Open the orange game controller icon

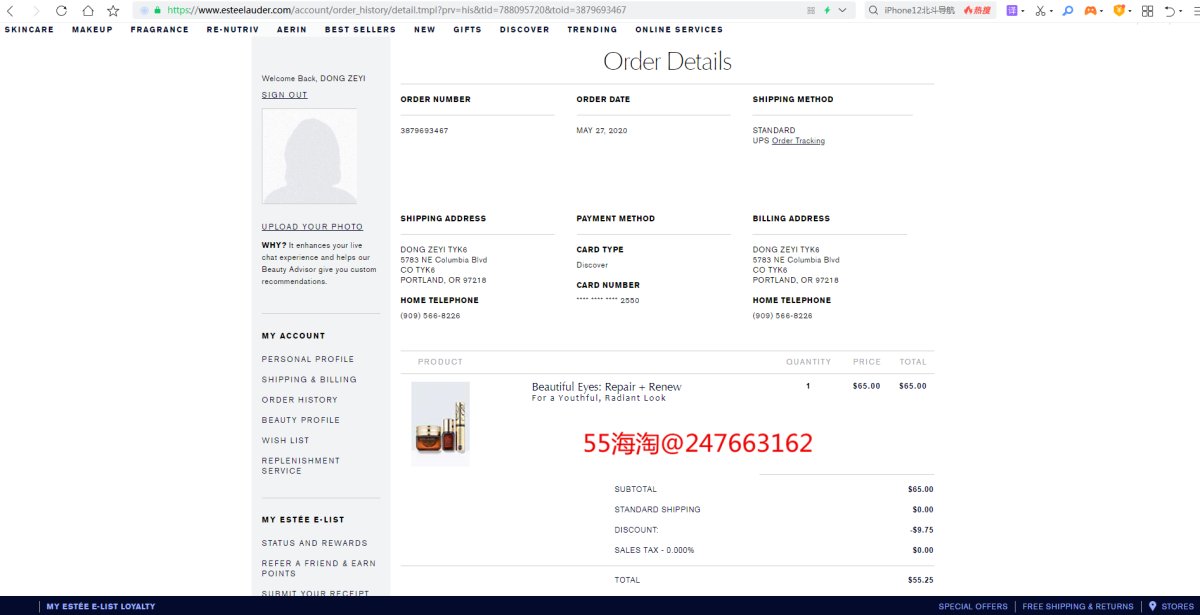[1091, 10]
